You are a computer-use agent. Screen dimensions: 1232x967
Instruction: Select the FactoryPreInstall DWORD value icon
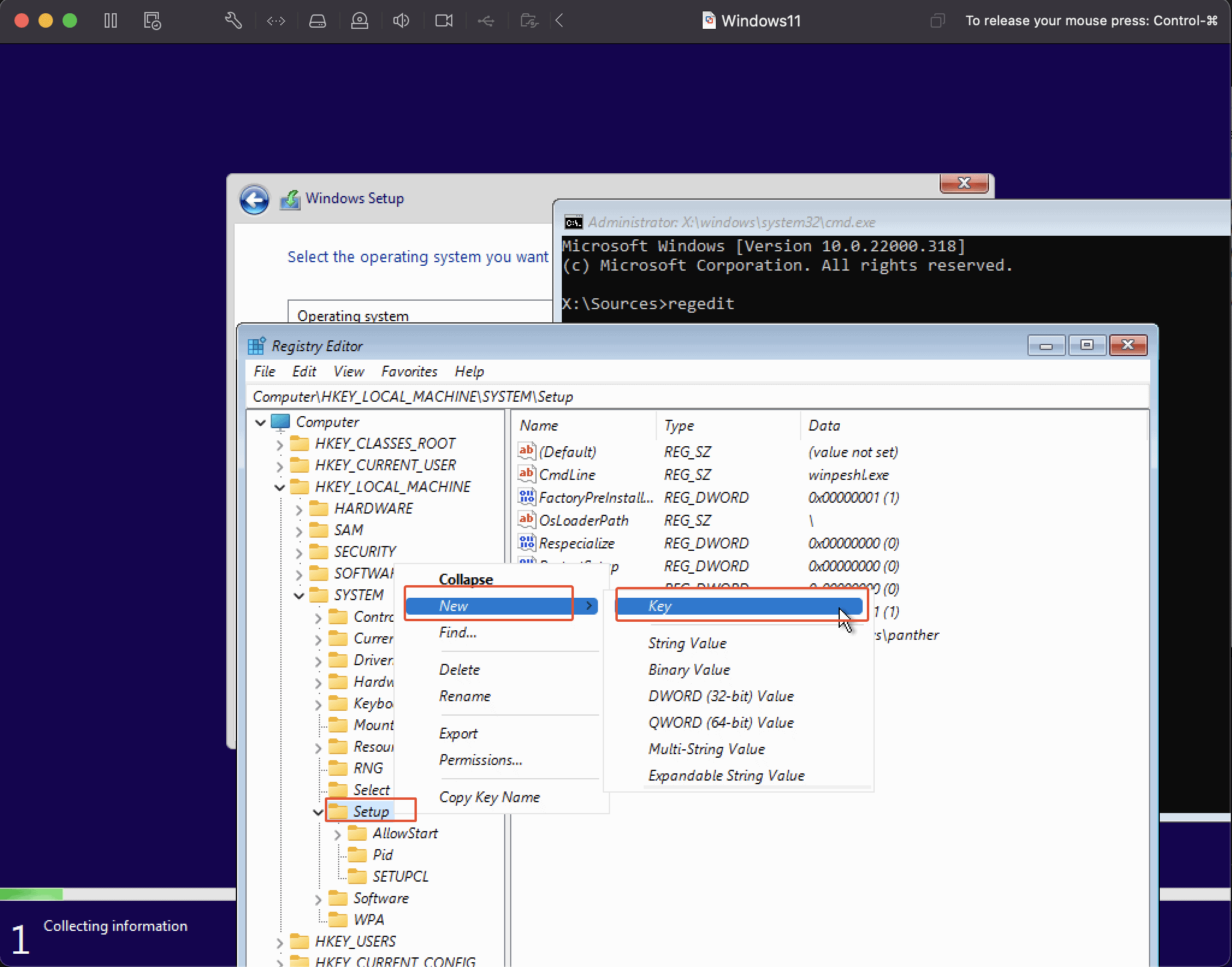point(526,497)
